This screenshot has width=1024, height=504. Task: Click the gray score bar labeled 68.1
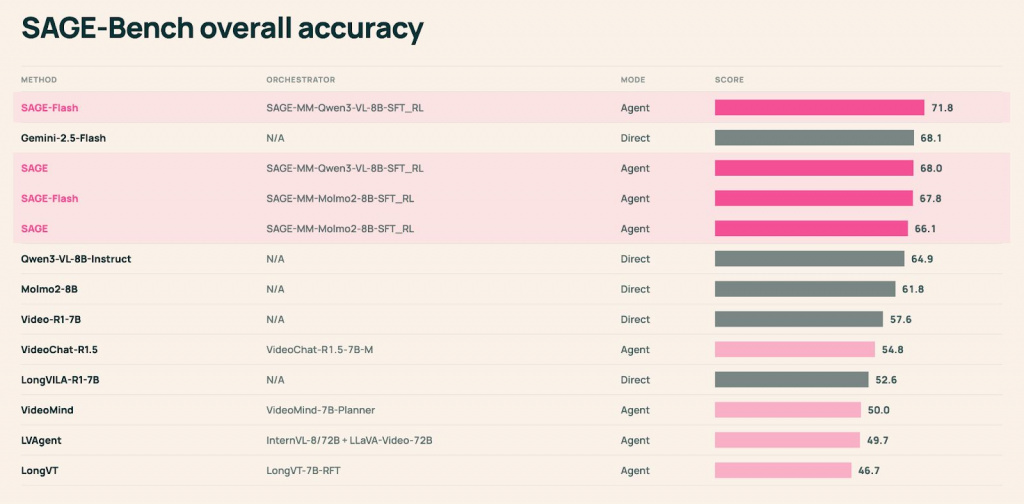pos(814,138)
